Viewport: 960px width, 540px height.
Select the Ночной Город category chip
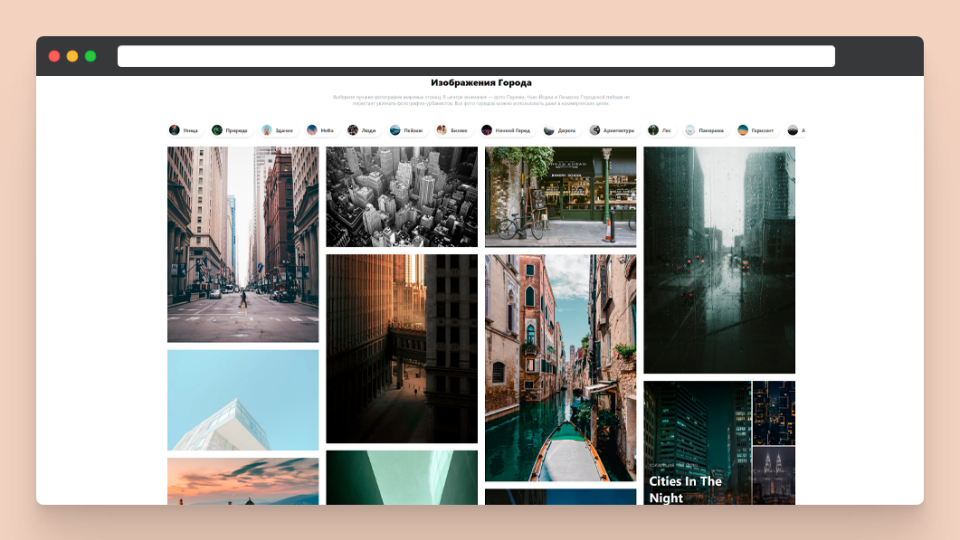506,130
